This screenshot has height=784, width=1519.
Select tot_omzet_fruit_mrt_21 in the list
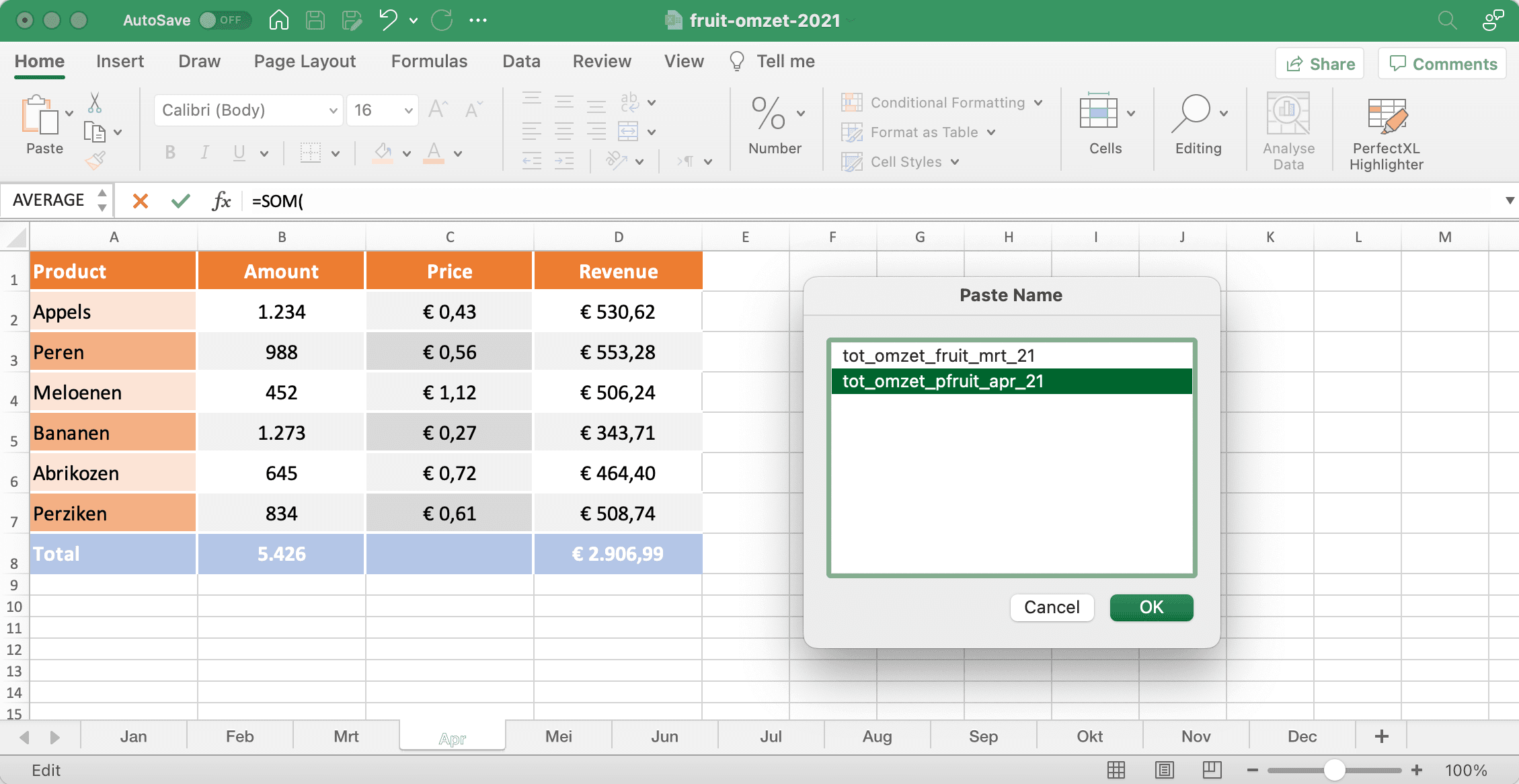(x=939, y=355)
